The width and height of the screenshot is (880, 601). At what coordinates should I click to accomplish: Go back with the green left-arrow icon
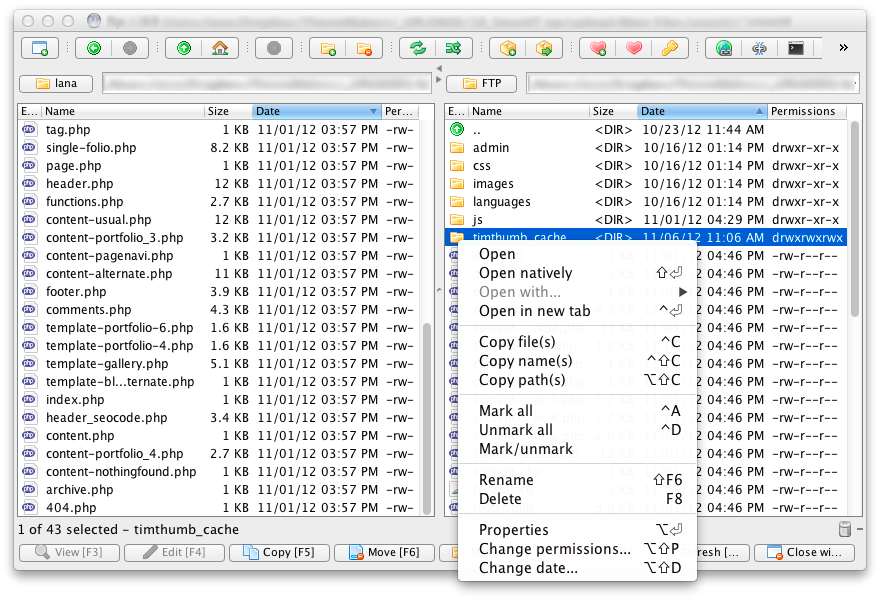[94, 48]
